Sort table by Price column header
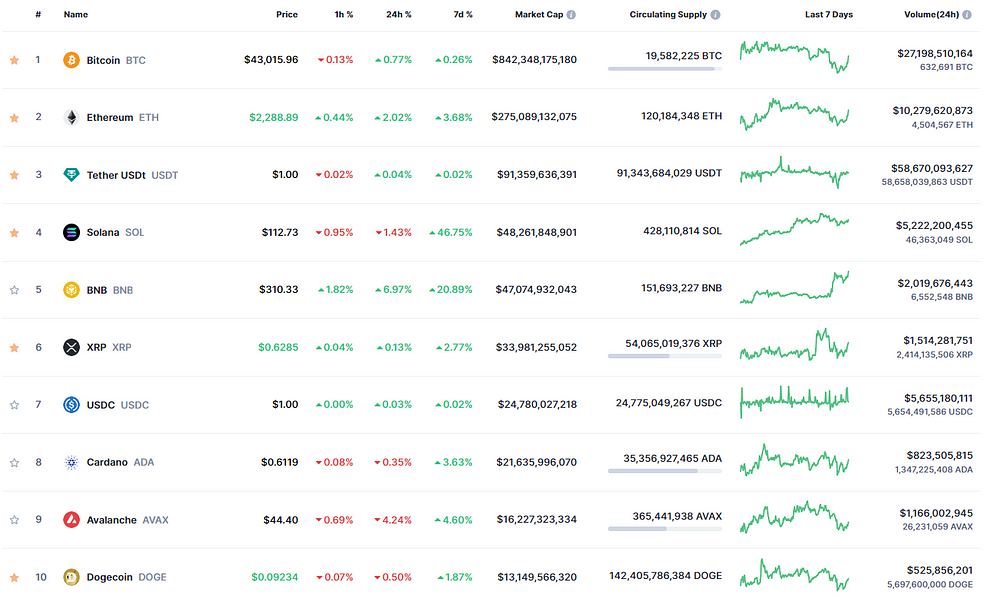1000x601 pixels. tap(287, 14)
